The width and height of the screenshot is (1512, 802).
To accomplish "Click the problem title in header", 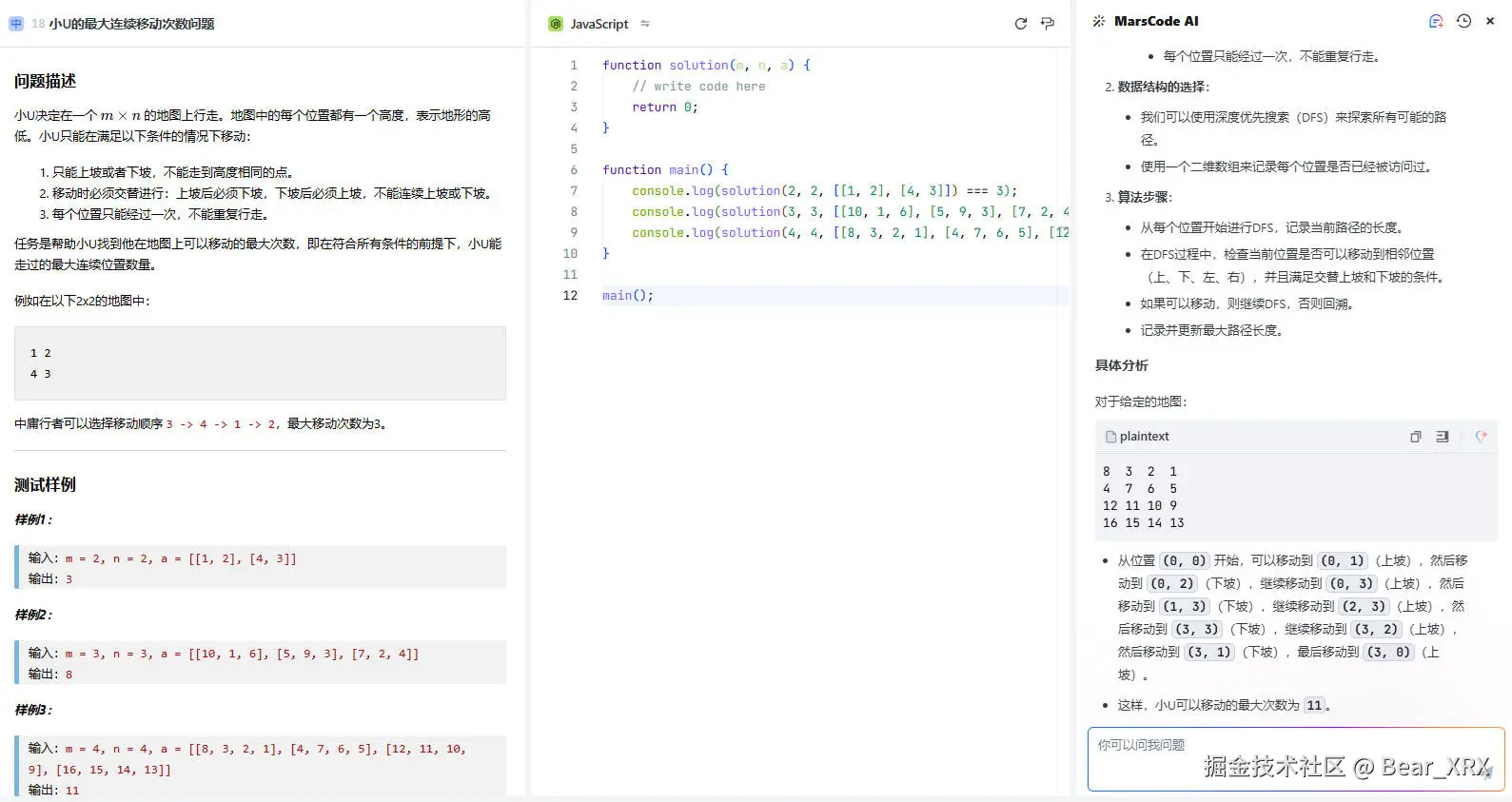I will 131,24.
